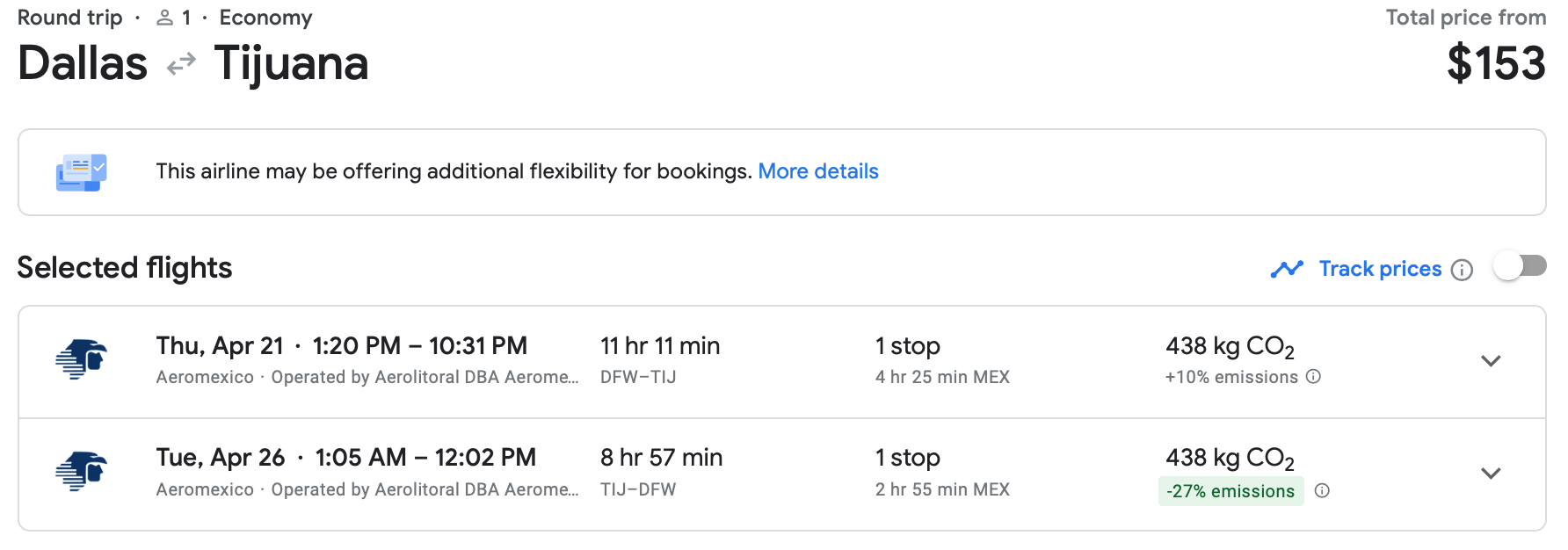Click the Tijuana destination heading
Screen dimensions: 1568x550
tap(291, 64)
